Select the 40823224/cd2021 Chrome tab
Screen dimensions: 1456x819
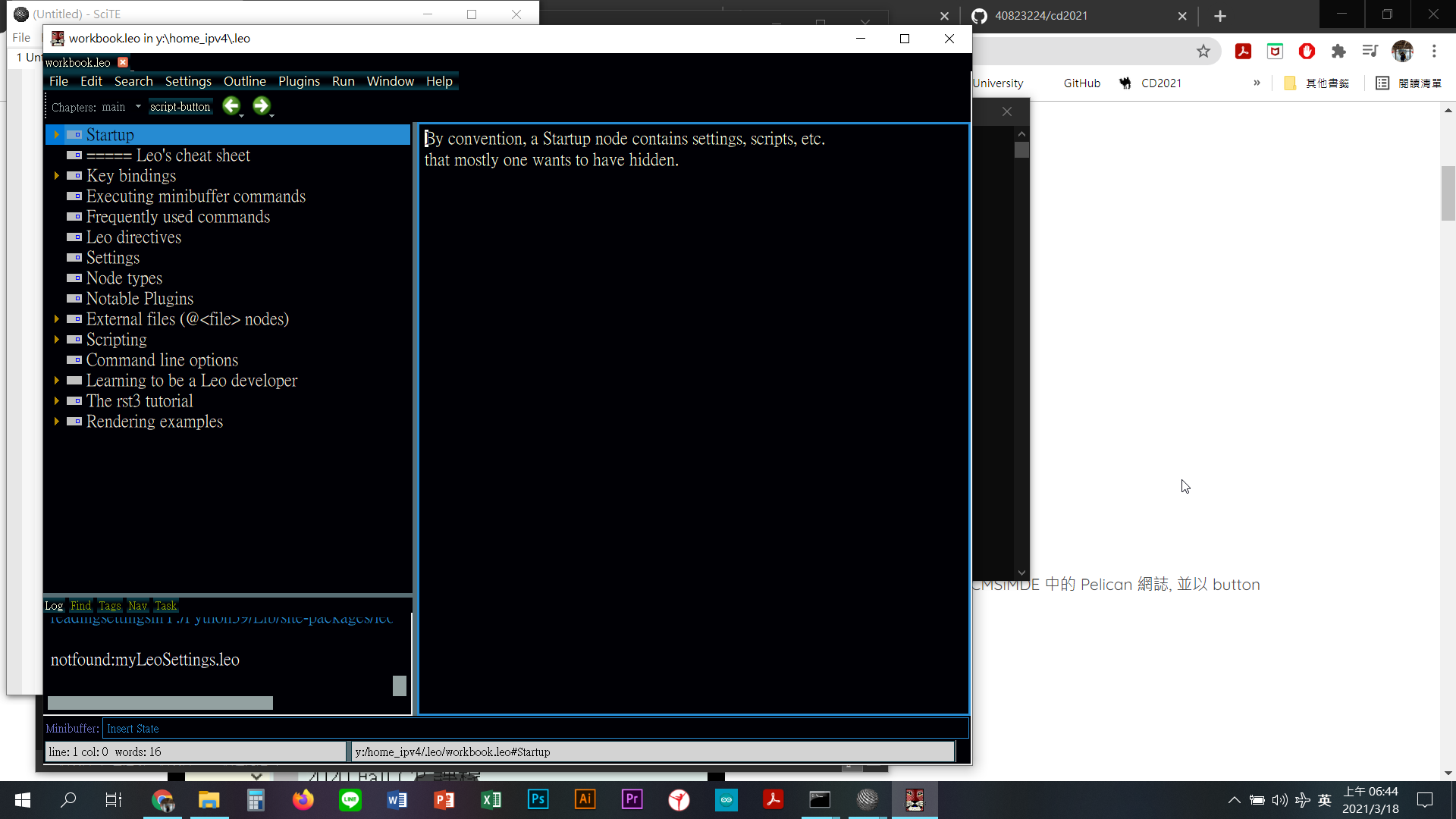1077,16
